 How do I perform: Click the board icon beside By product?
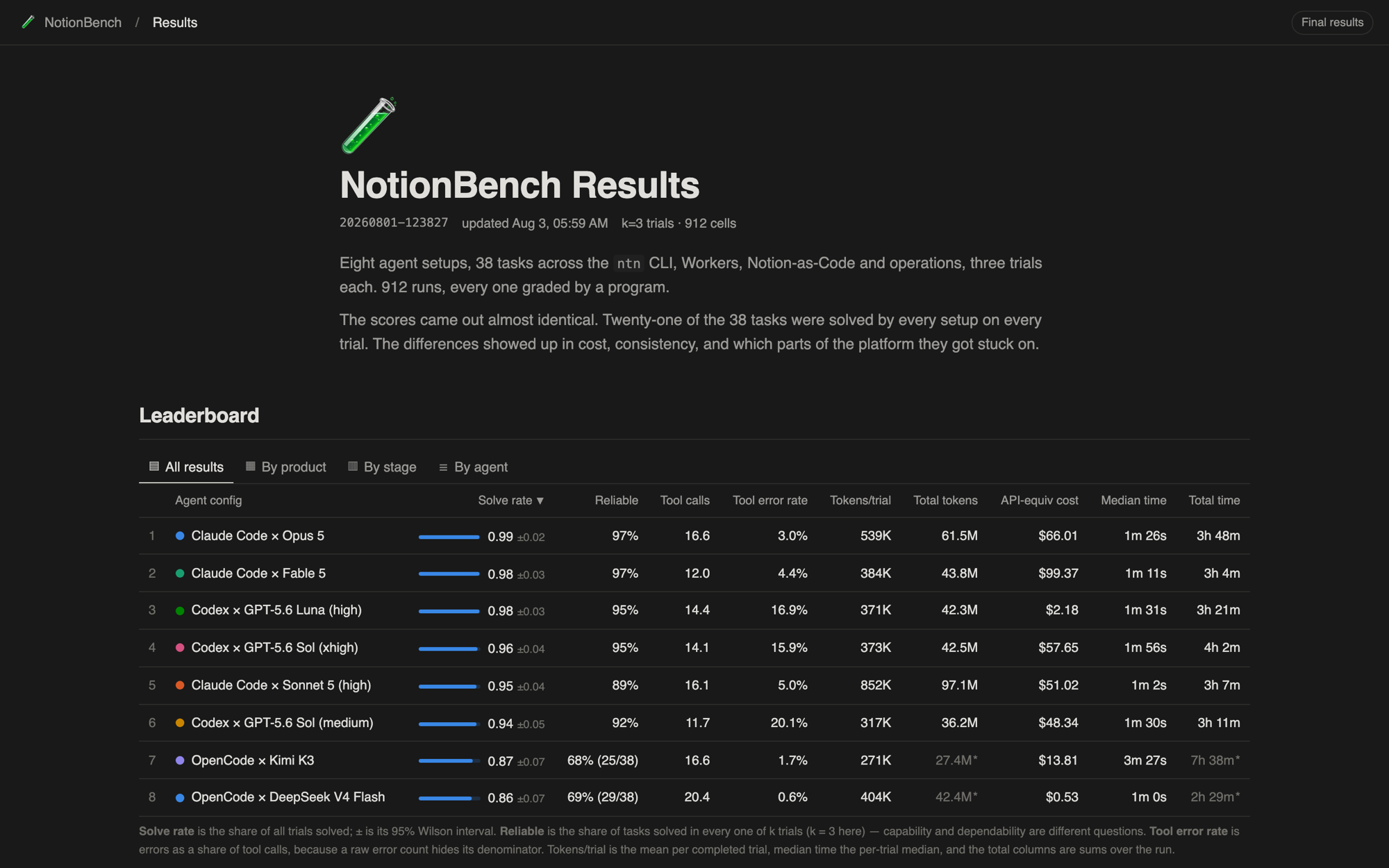point(251,466)
